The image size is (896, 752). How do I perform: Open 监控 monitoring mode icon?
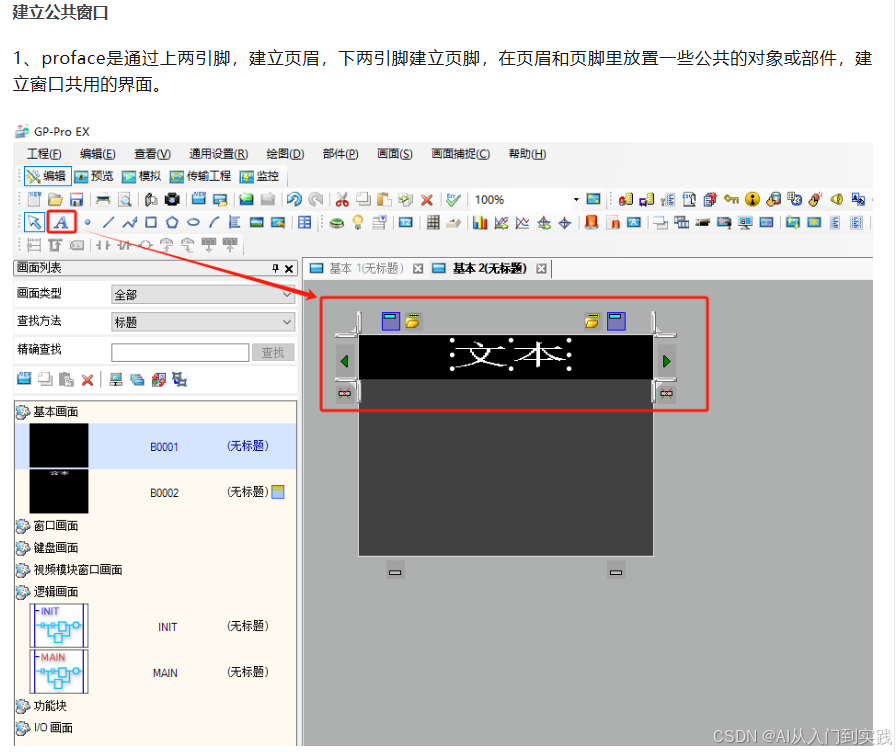pos(260,174)
